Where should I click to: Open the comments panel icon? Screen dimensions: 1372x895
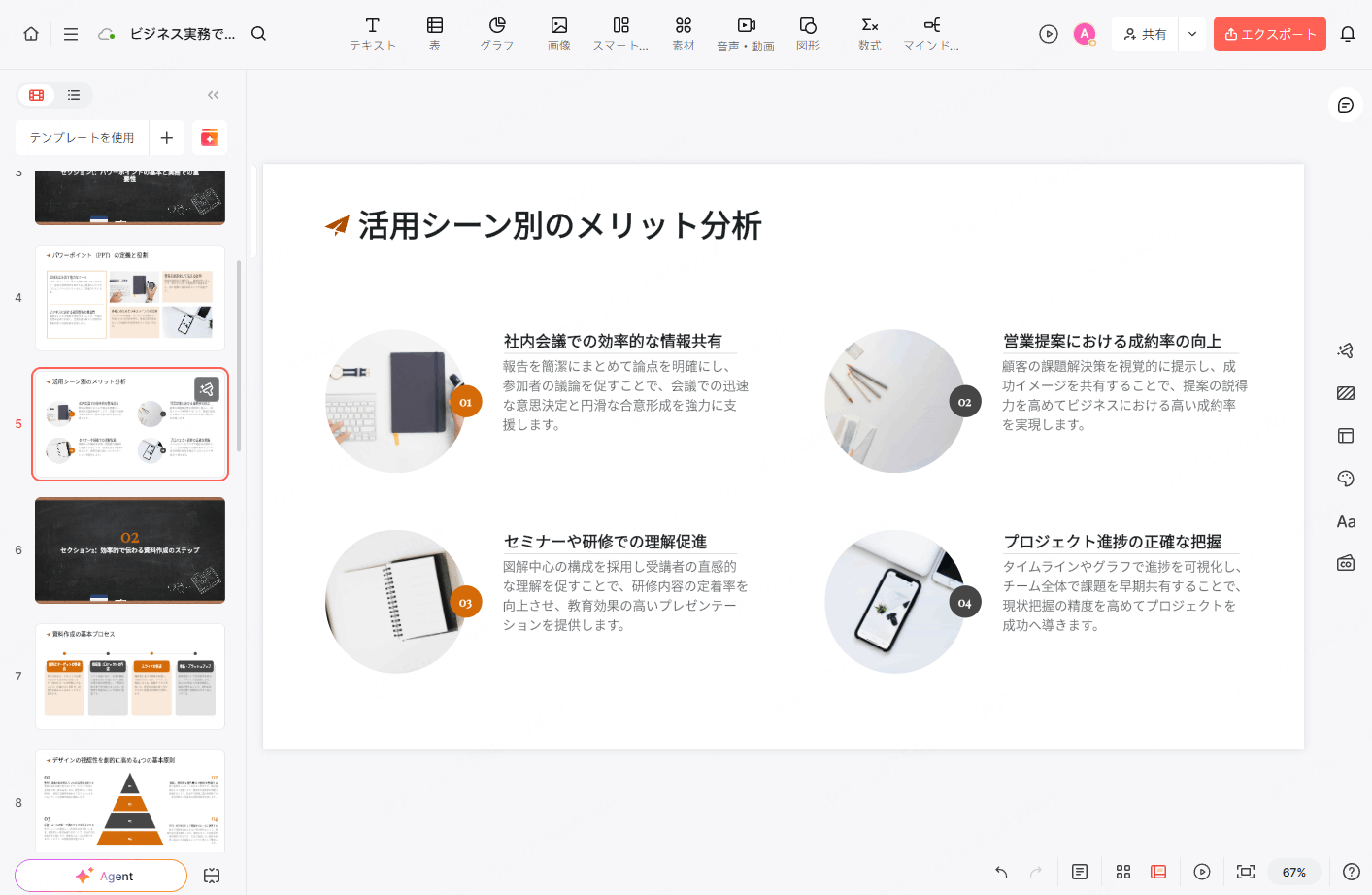(x=1346, y=105)
